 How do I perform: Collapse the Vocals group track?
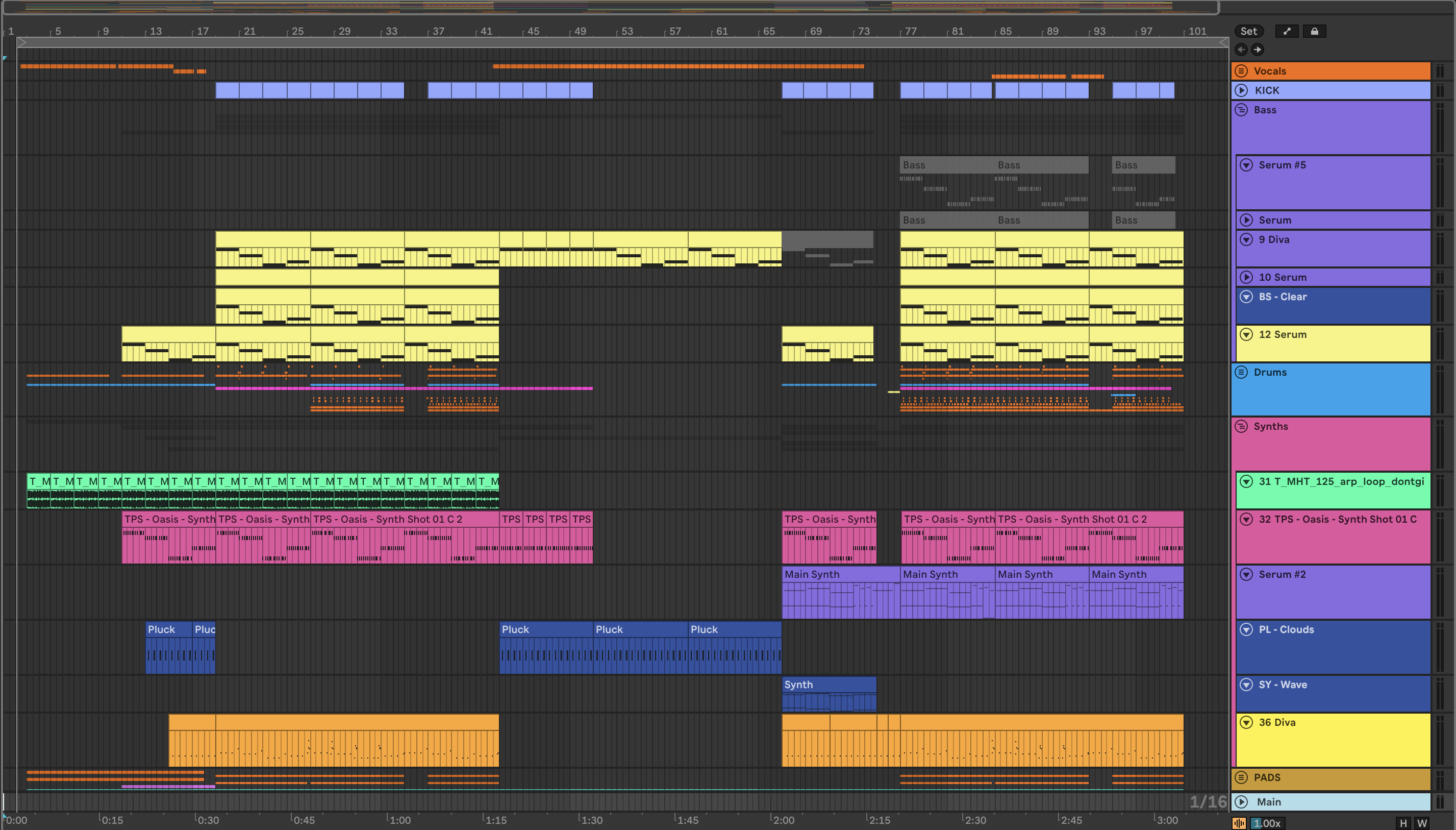tap(1241, 70)
